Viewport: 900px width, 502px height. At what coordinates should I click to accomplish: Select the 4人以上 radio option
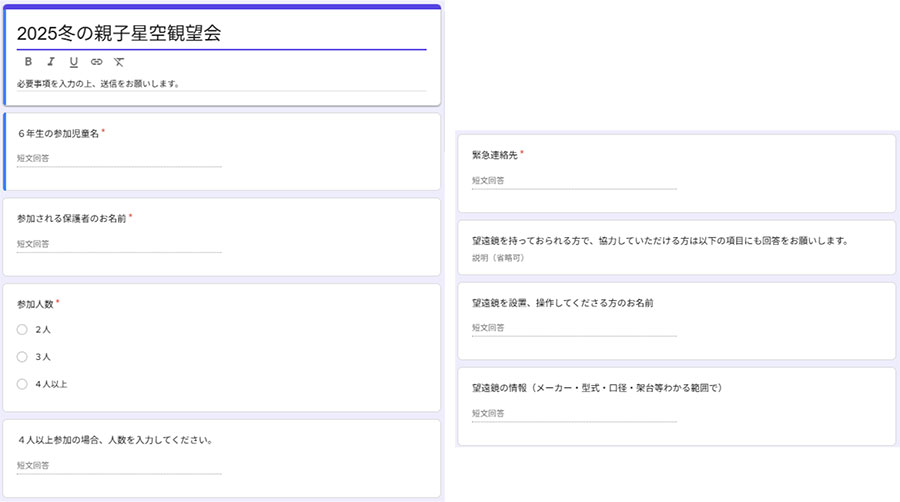coord(22,384)
